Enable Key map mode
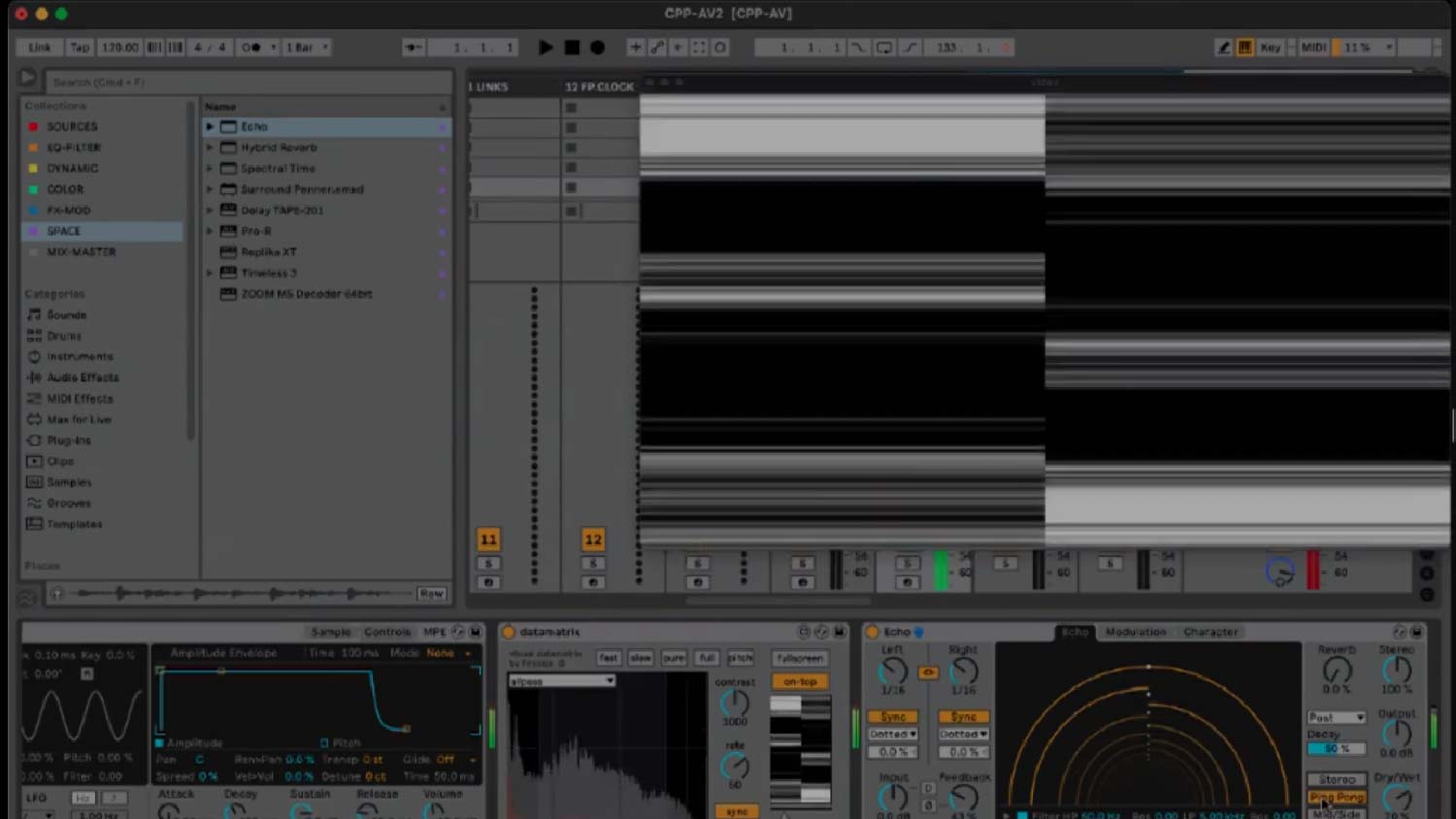The image size is (1456, 819). coord(1271,47)
